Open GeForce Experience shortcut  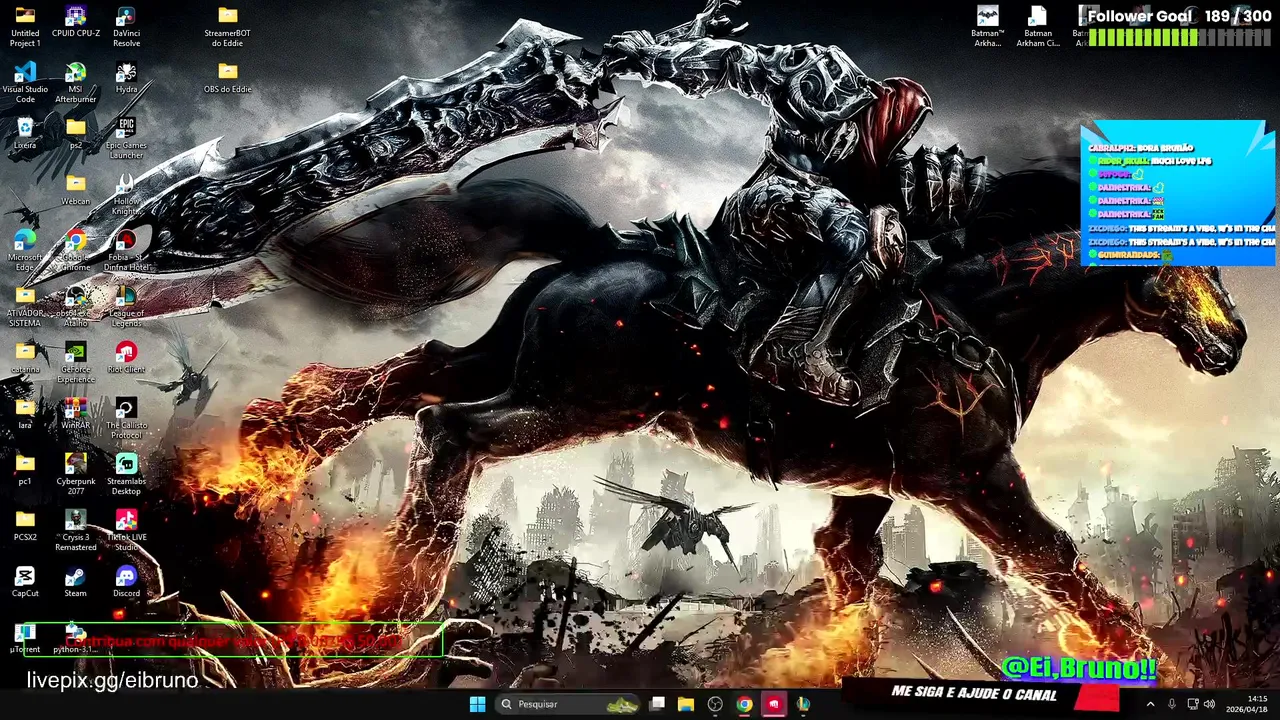tap(76, 362)
